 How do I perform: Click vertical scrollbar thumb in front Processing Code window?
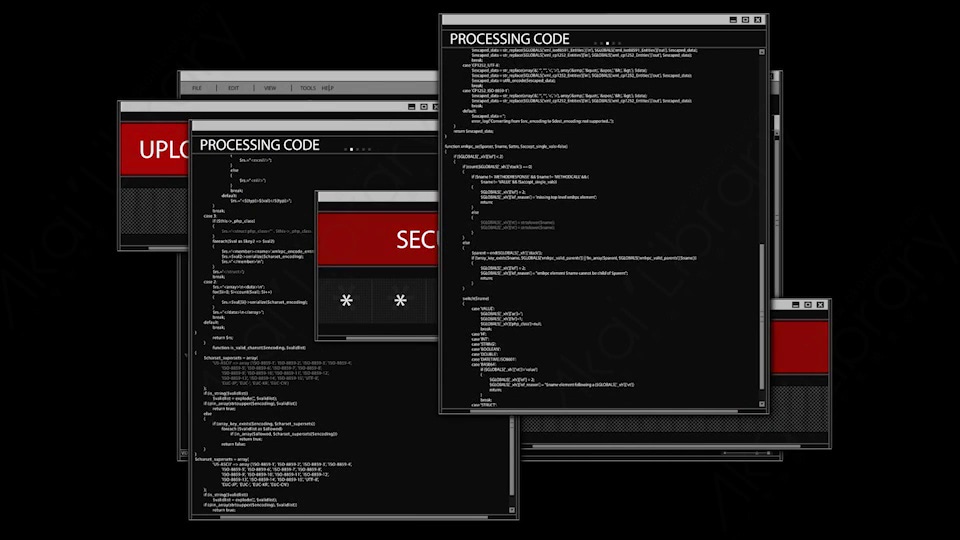point(762,317)
